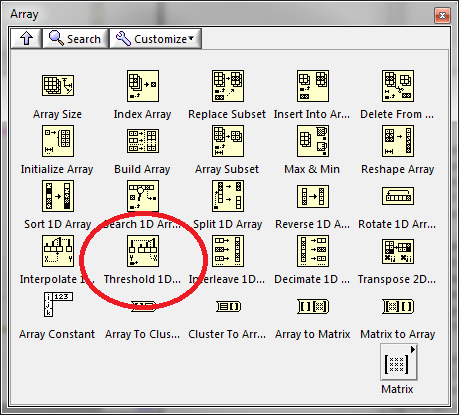The width and height of the screenshot is (459, 415).
Task: Click the Search button
Action: click(75, 39)
